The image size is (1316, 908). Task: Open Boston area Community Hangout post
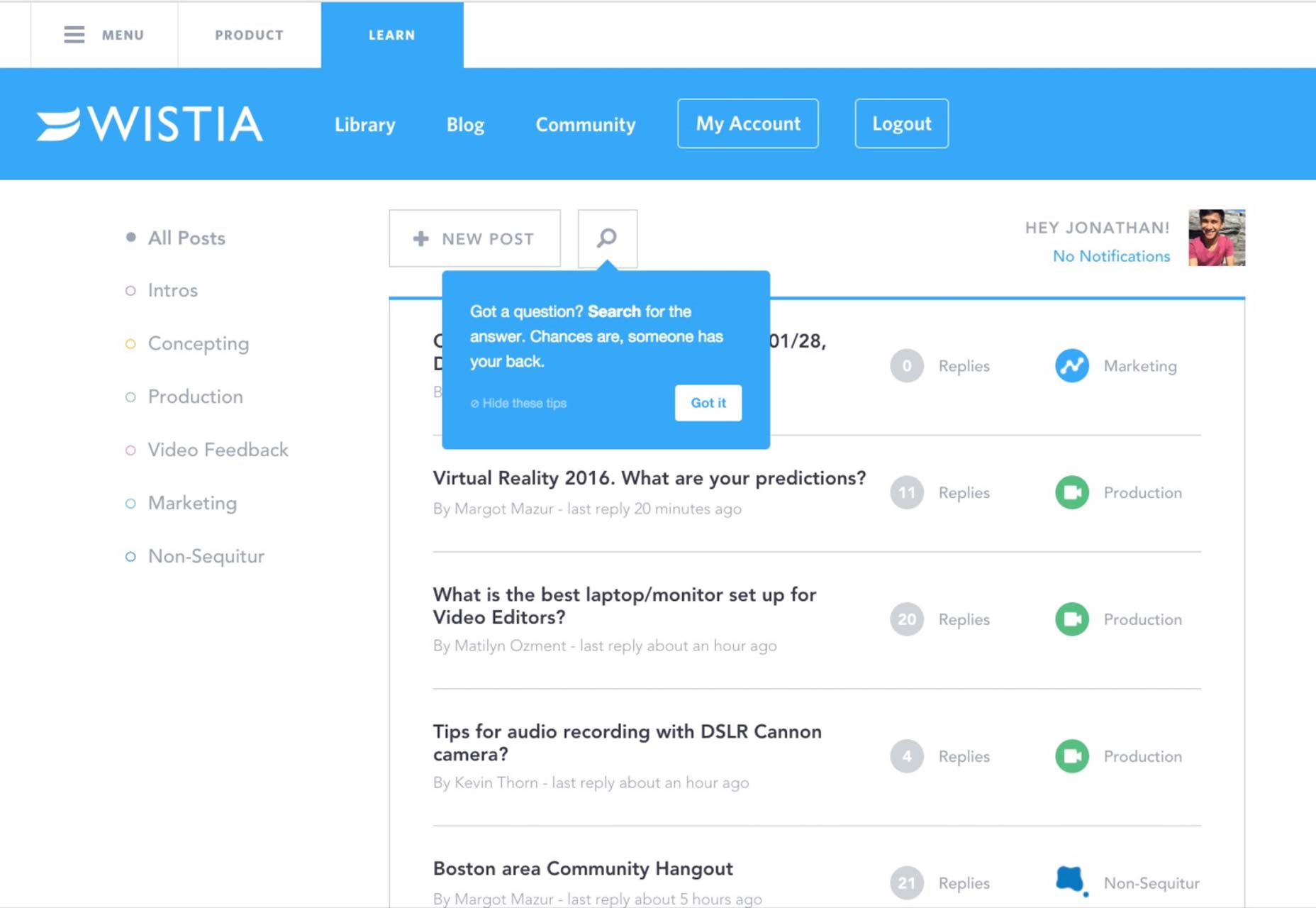tap(583, 869)
